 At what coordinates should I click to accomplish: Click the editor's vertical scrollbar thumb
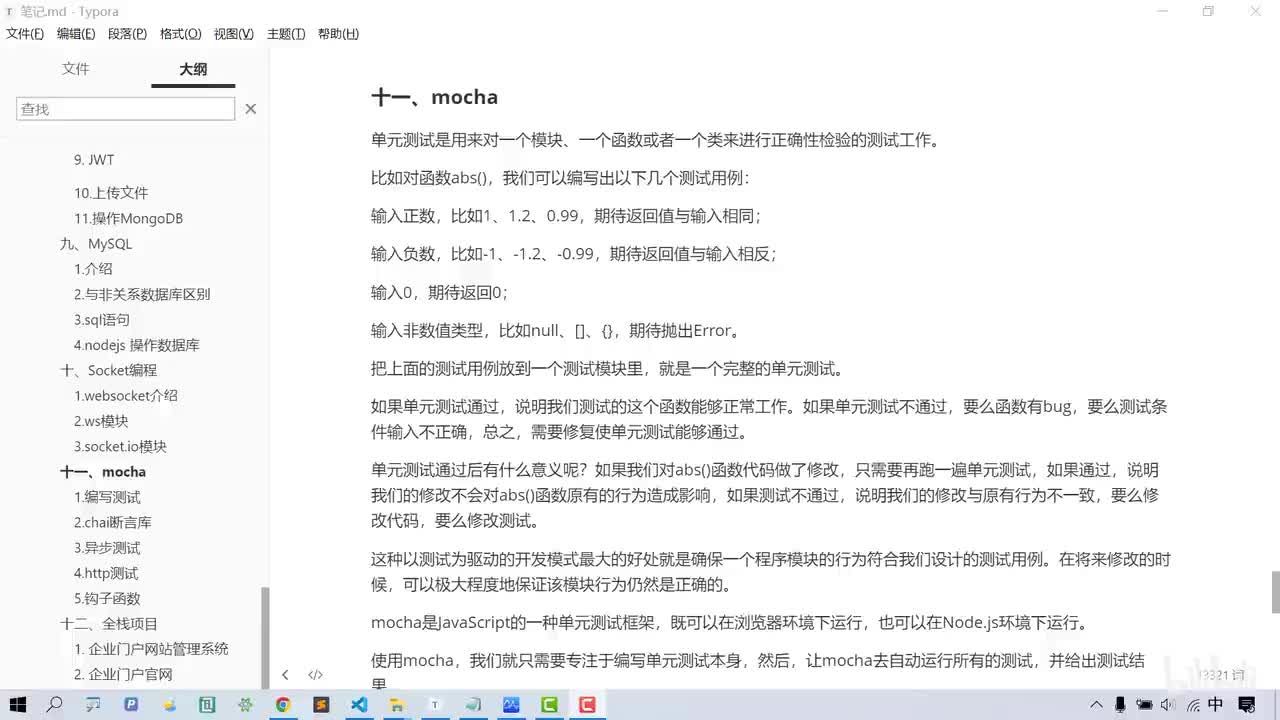point(1275,591)
